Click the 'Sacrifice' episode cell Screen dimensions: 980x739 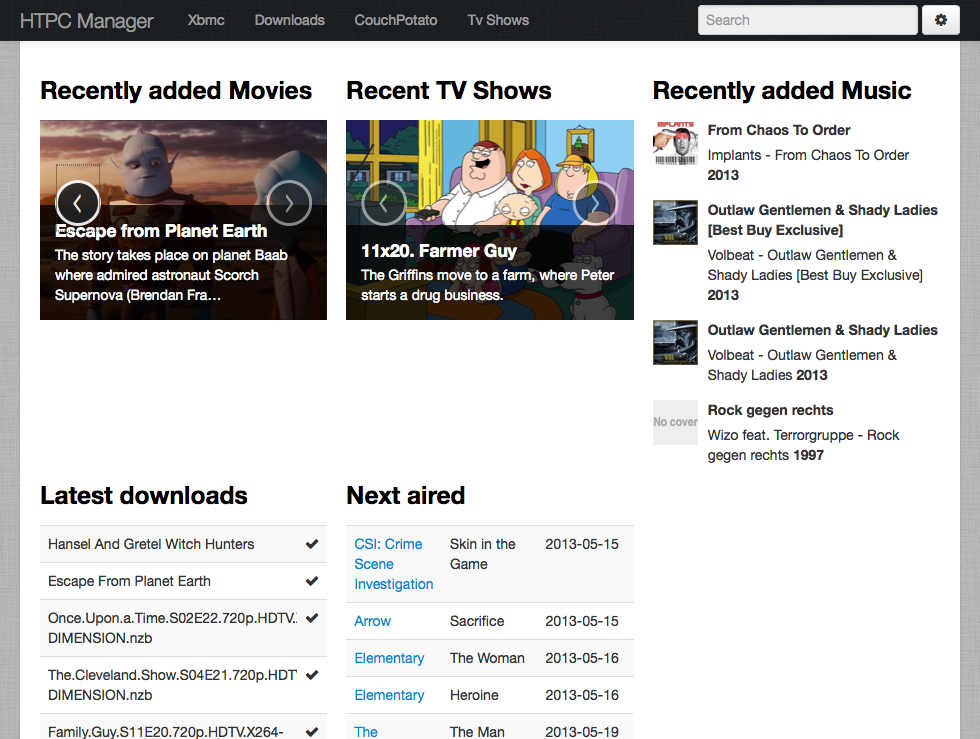tap(477, 621)
